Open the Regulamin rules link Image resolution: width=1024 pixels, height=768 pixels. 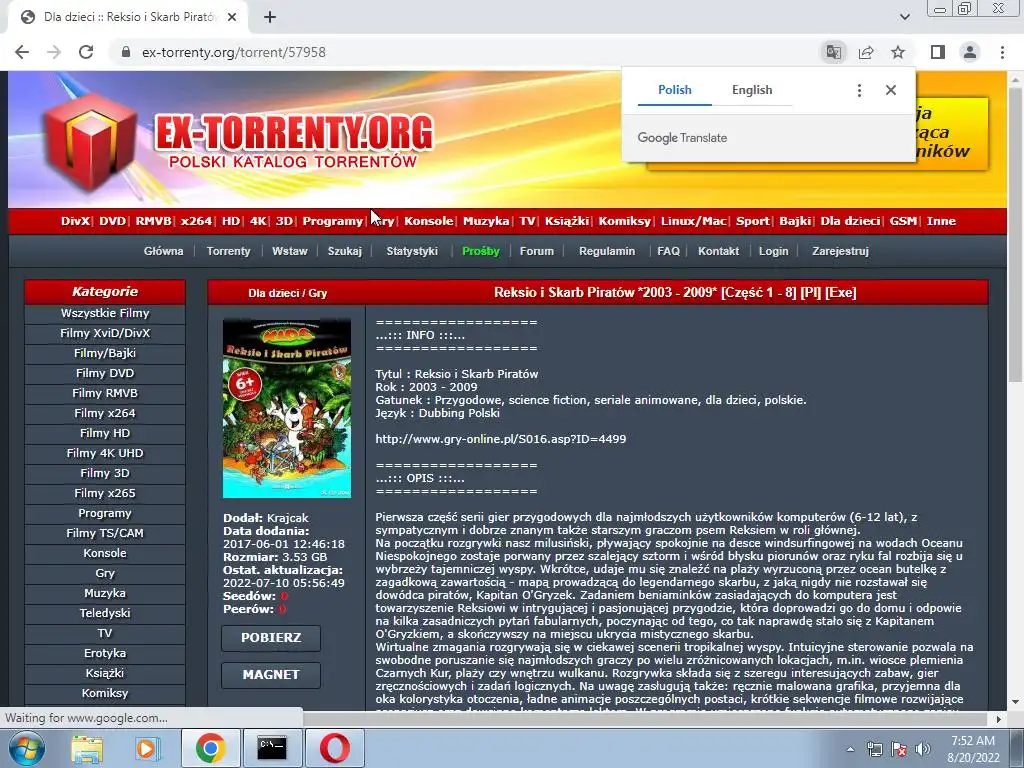(x=607, y=251)
